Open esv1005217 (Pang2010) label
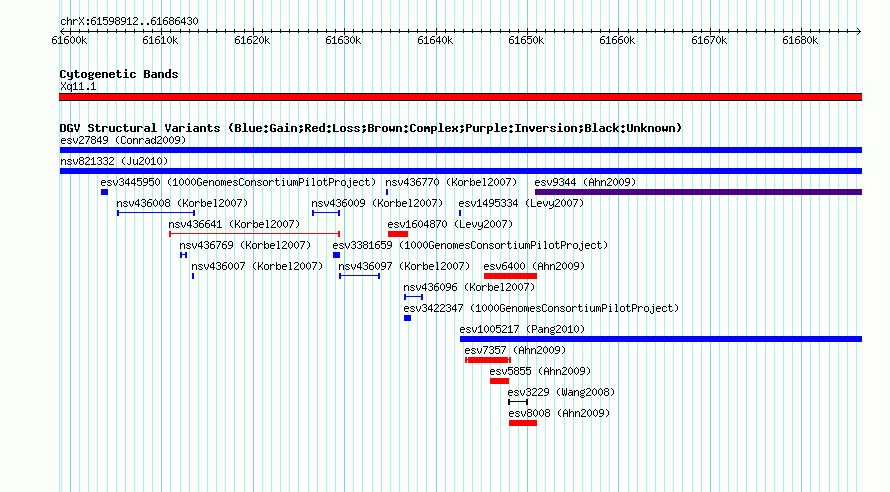Screen dimensions: 890x492 [x=522, y=329]
